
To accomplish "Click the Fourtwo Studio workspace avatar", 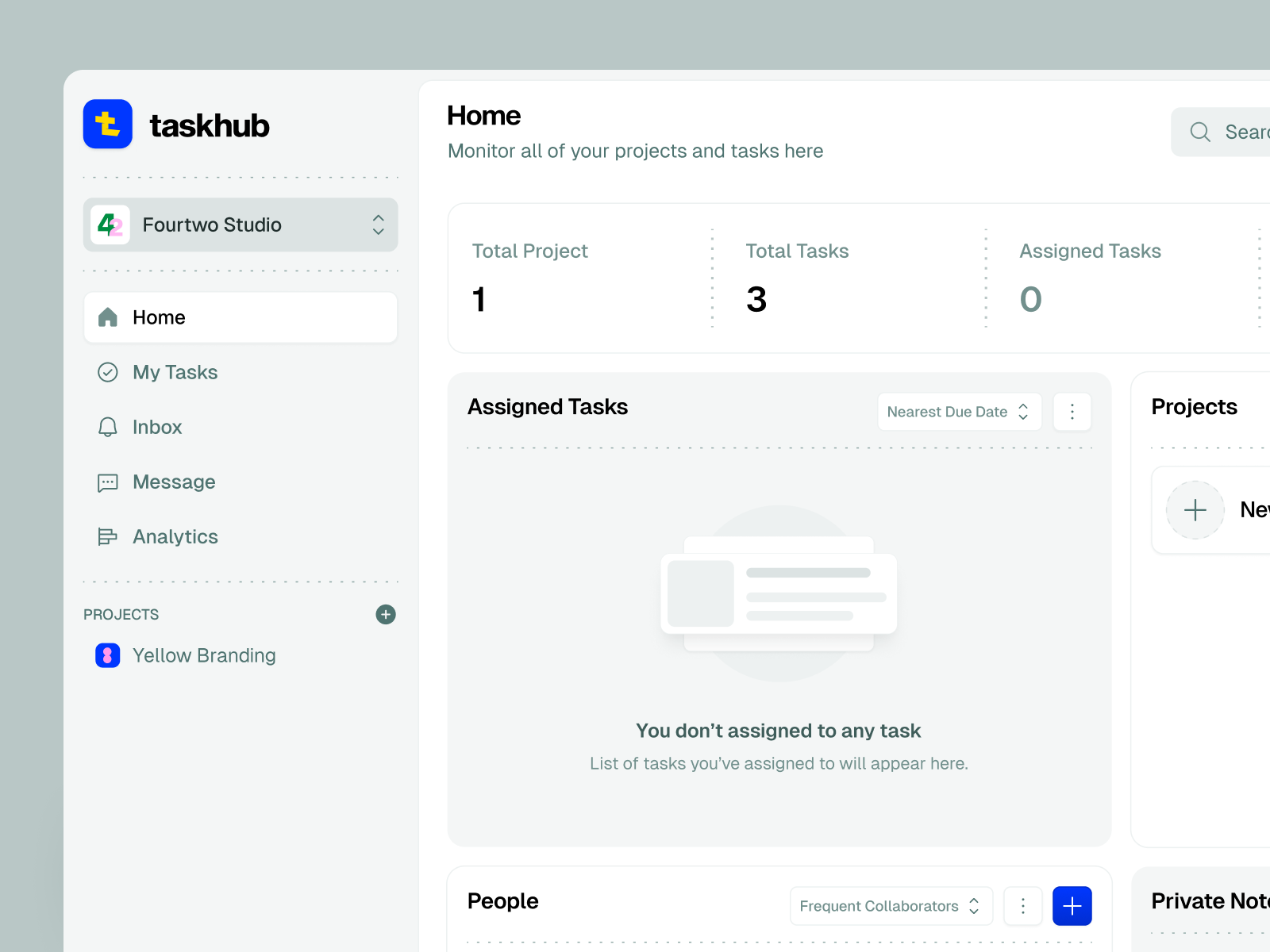I will pyautogui.click(x=110, y=225).
